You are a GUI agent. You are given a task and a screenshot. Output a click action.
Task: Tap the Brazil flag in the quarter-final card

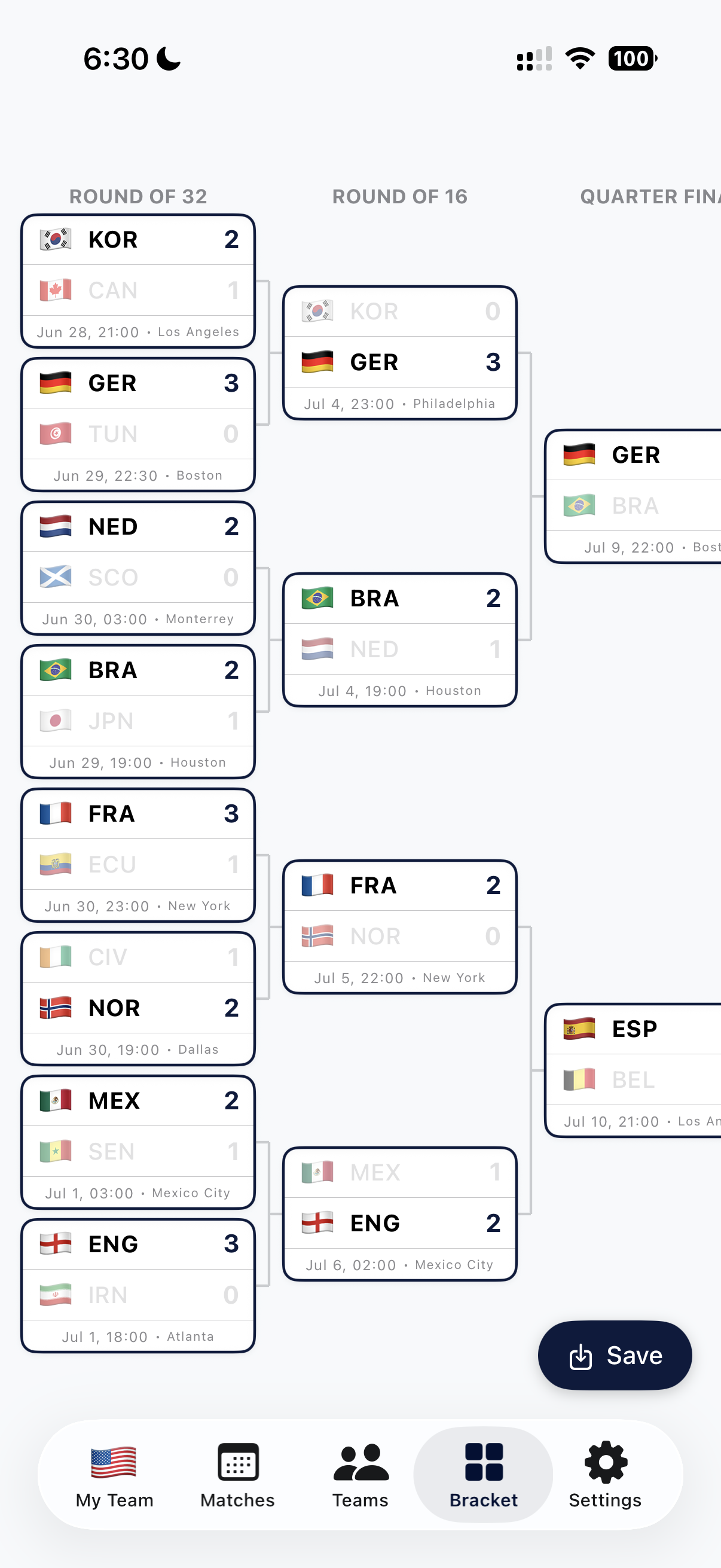pos(579,505)
